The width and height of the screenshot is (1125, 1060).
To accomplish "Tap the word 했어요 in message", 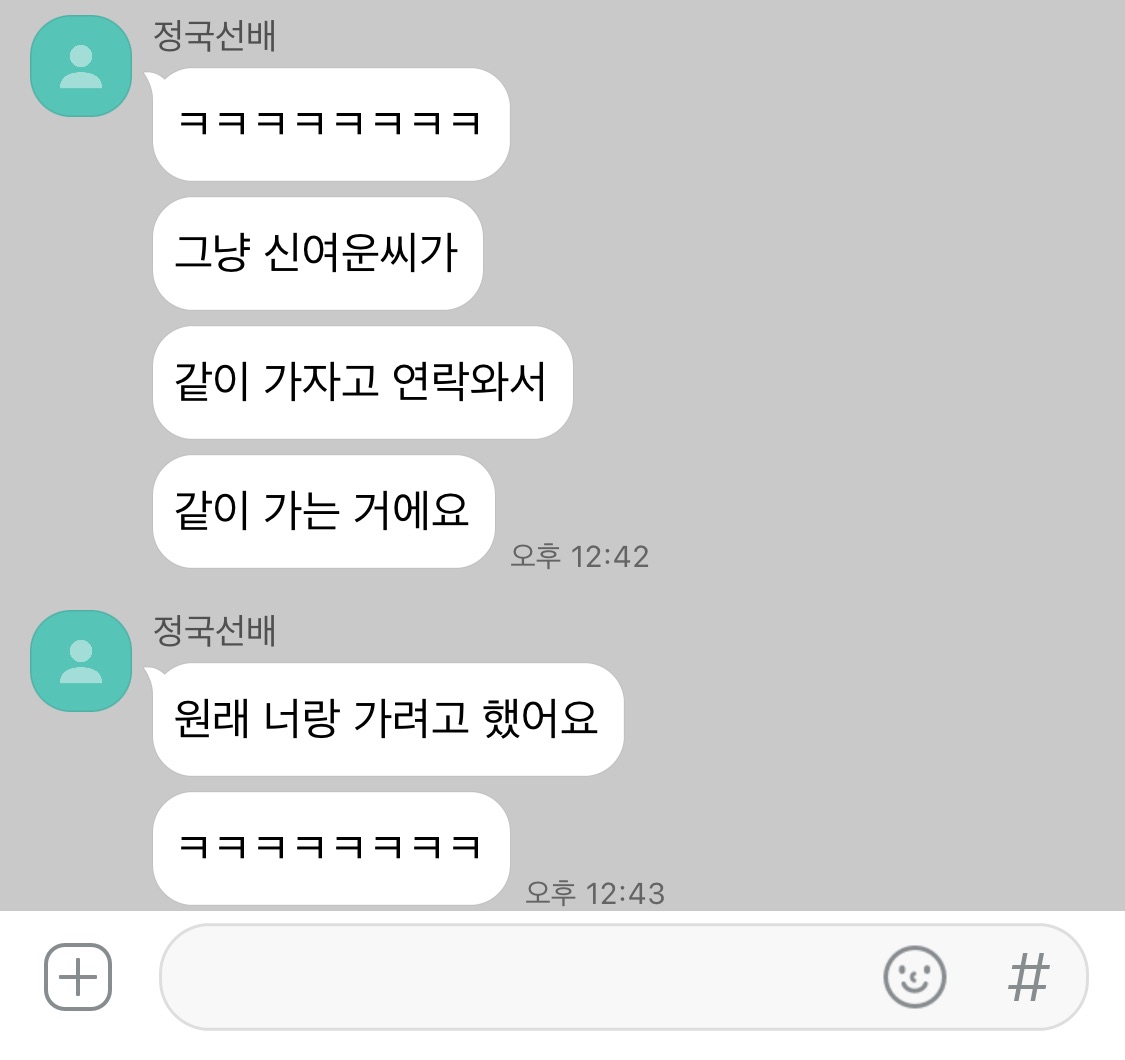I will tap(540, 718).
